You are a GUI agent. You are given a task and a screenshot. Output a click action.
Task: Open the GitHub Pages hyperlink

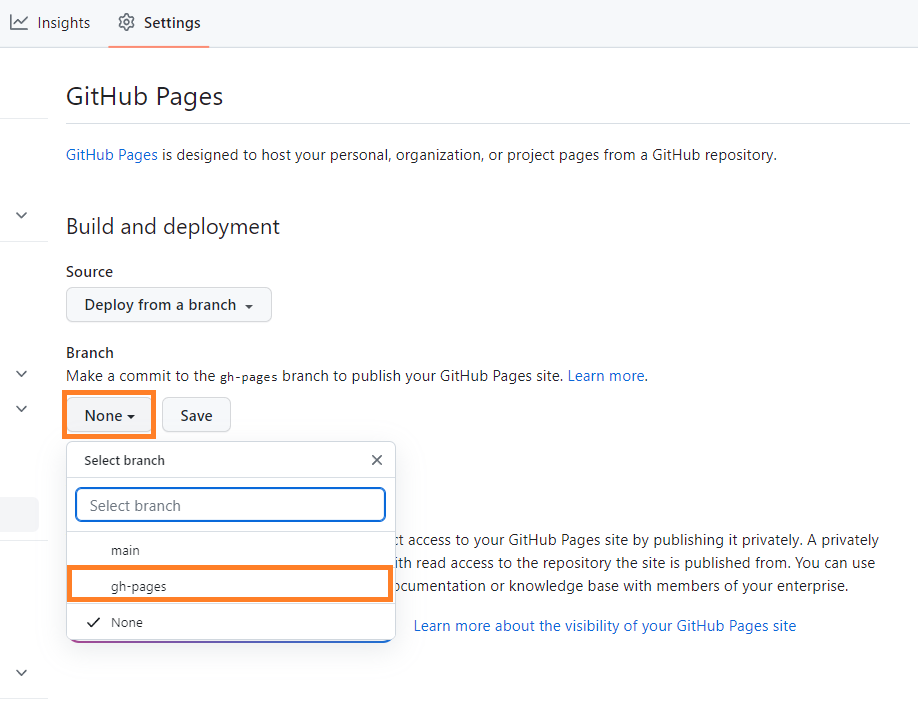tap(111, 154)
